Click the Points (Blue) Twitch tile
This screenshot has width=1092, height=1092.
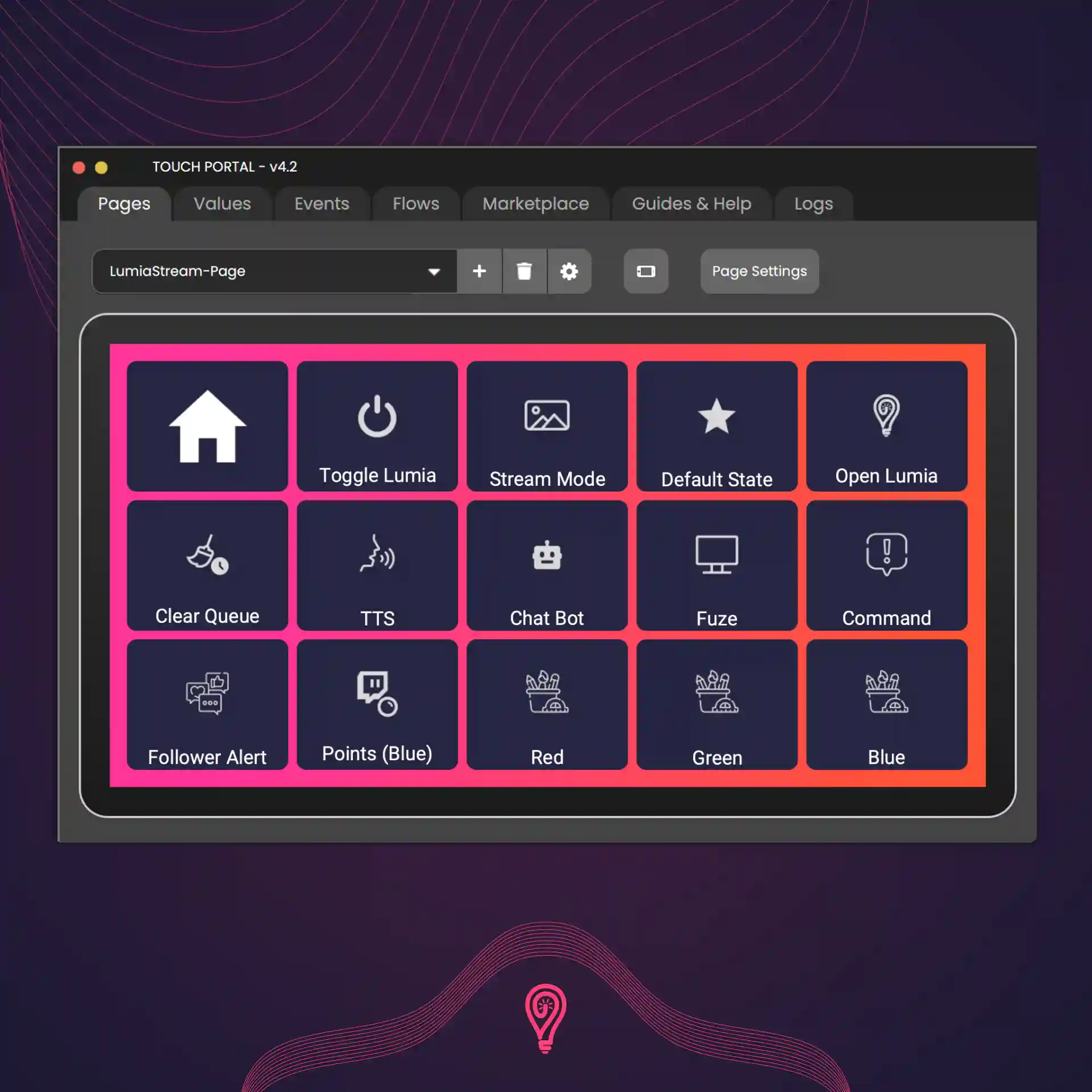click(377, 705)
